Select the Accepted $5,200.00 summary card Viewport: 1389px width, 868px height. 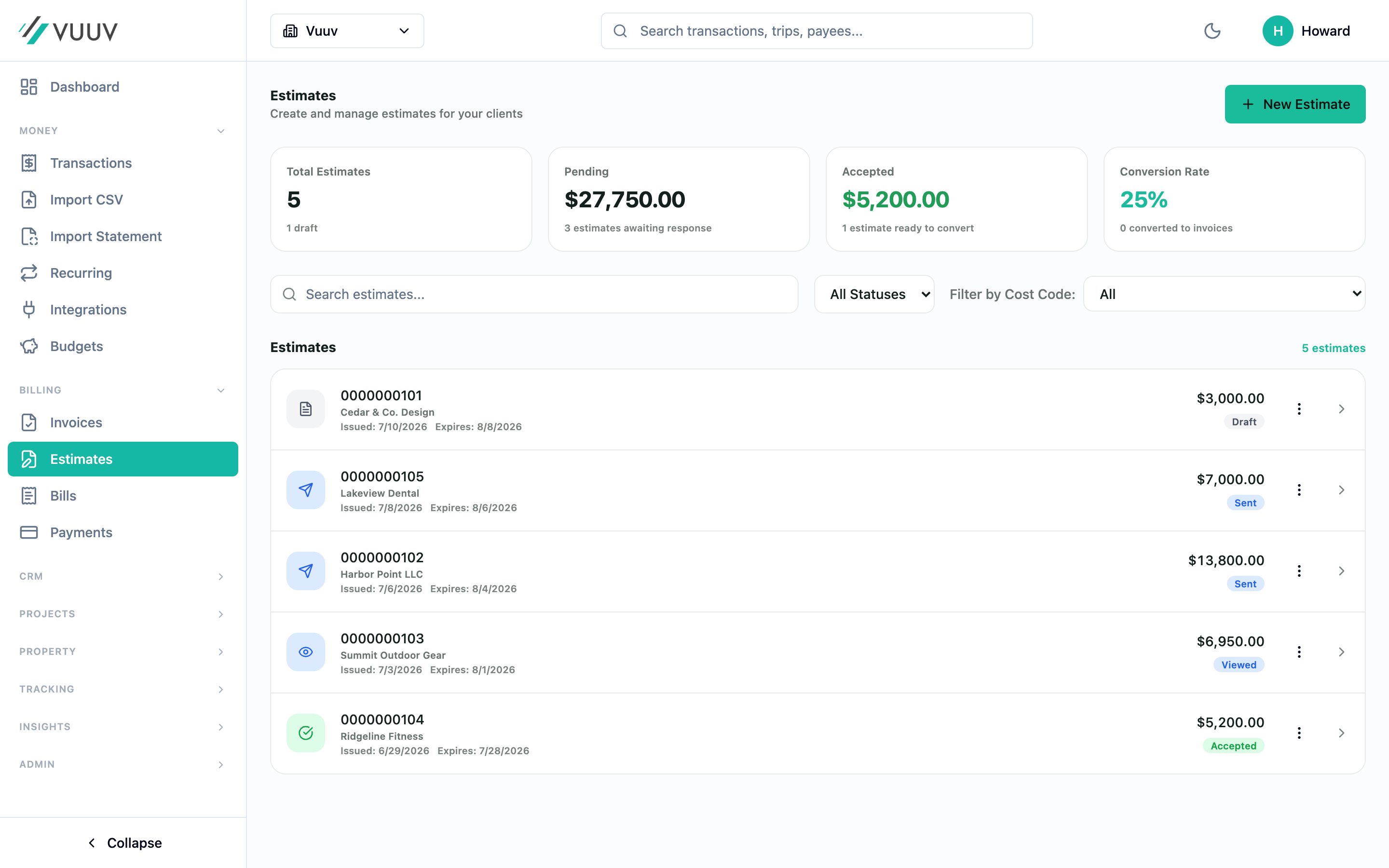click(956, 199)
